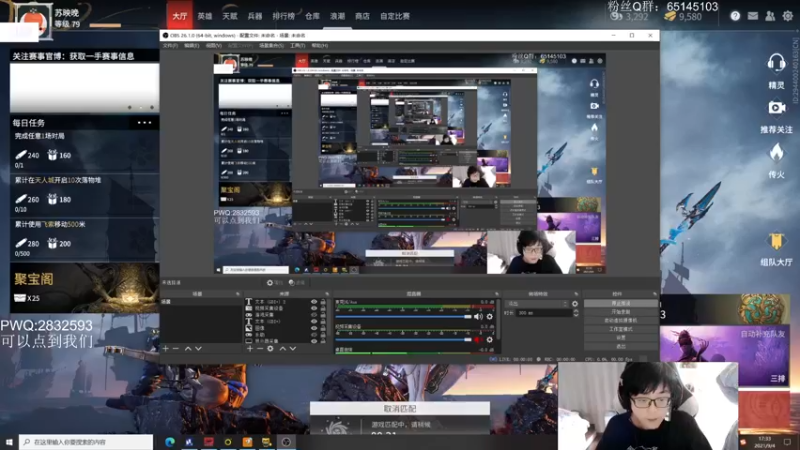Remove selected source with minus icon

point(260,348)
